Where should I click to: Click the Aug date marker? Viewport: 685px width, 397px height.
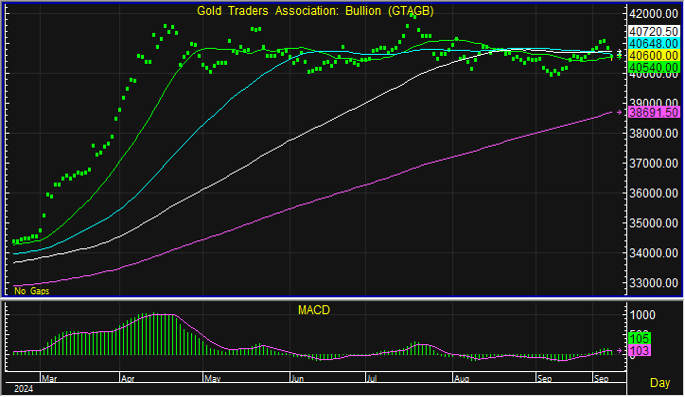461,378
